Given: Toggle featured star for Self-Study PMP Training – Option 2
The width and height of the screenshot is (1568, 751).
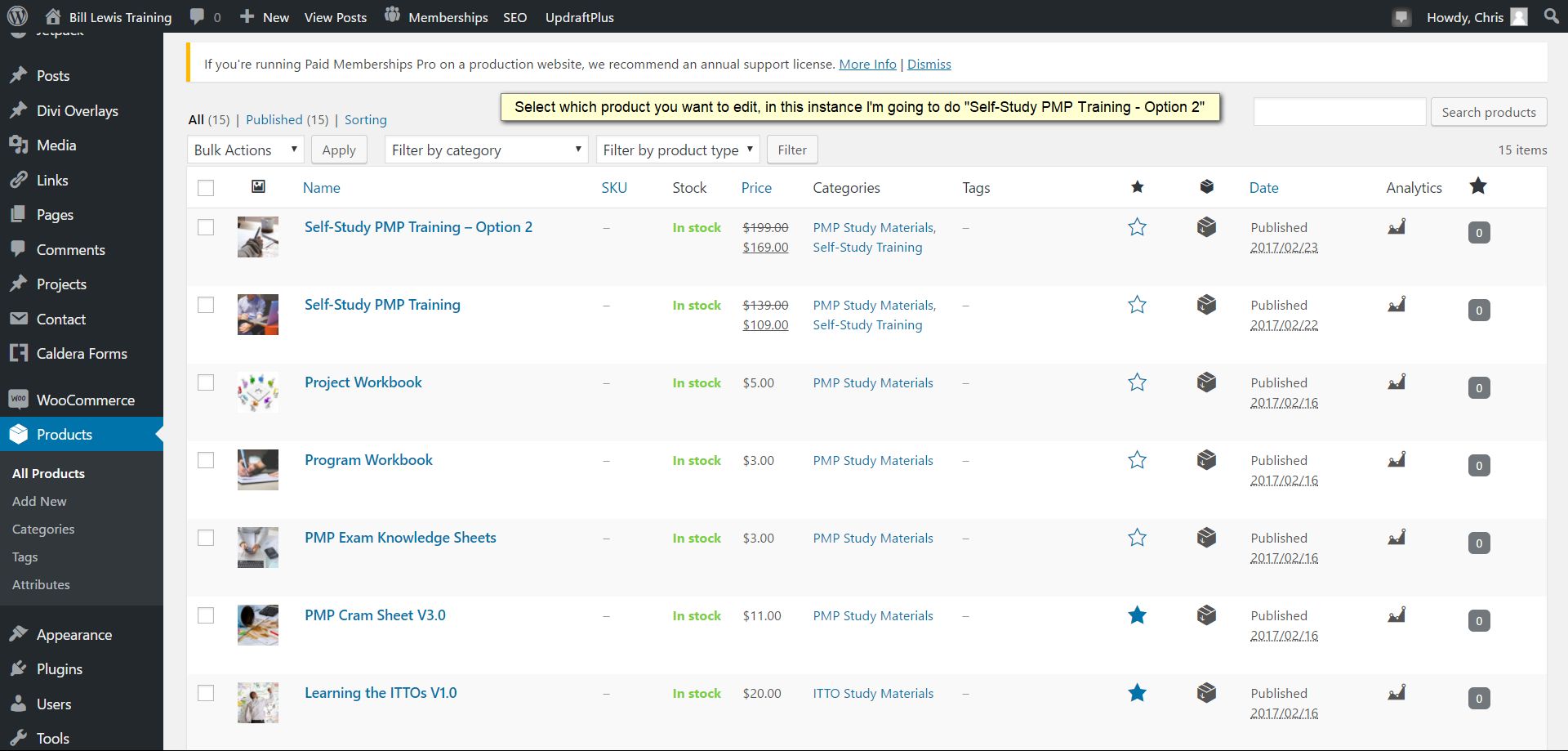Looking at the screenshot, I should (1137, 227).
